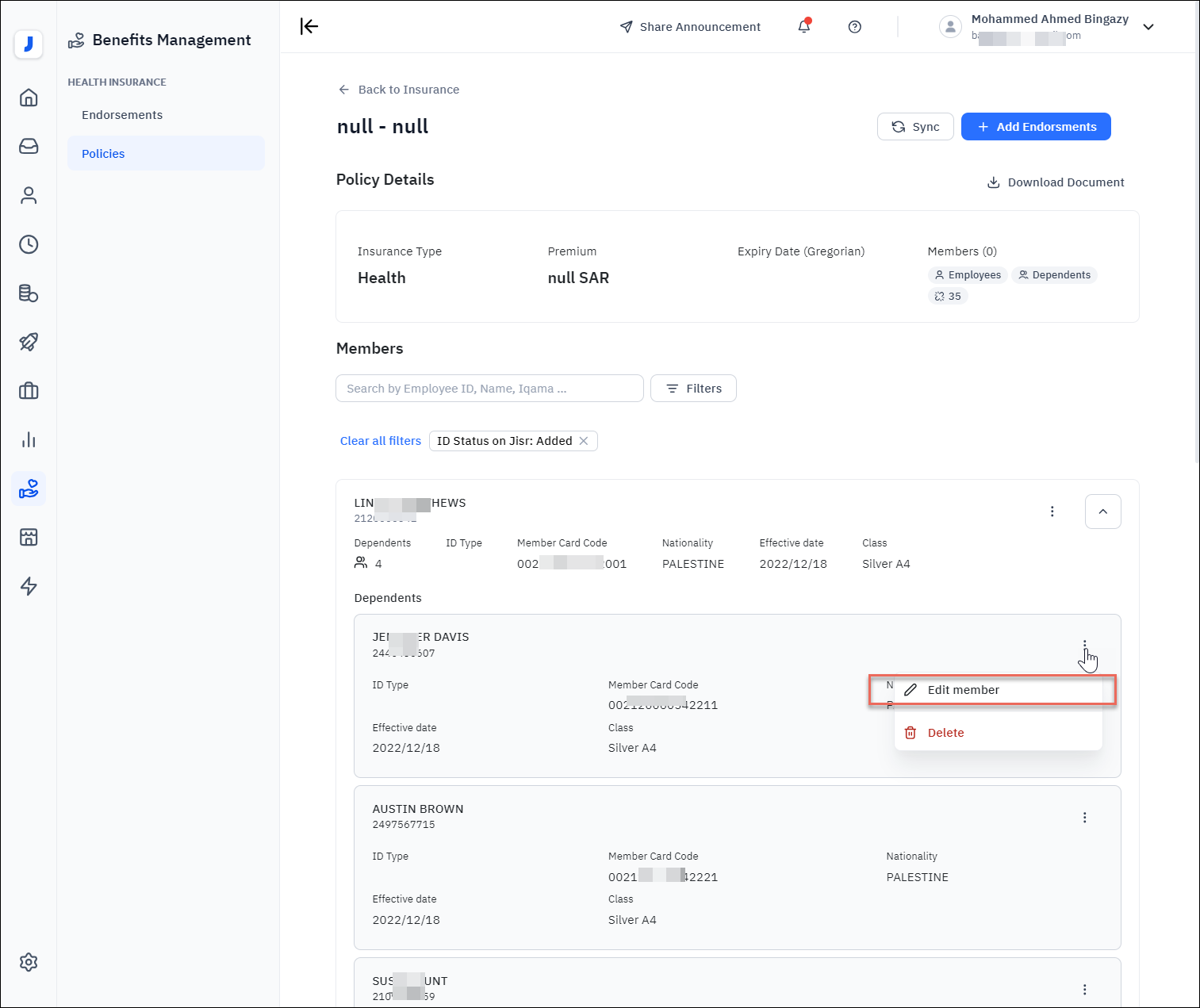Collapse the sidebar with arrow icon
Screen dimensions: 1200x1008
(309, 27)
